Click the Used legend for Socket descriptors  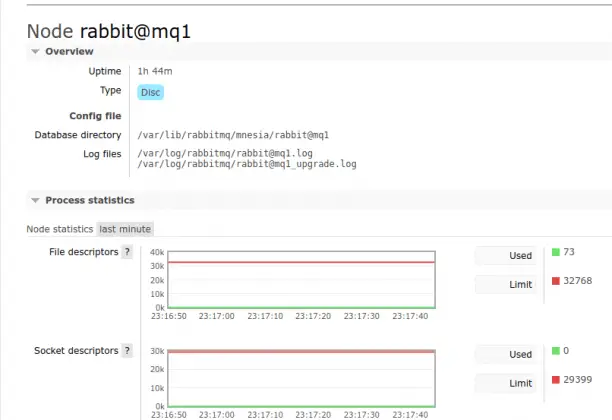point(506,354)
